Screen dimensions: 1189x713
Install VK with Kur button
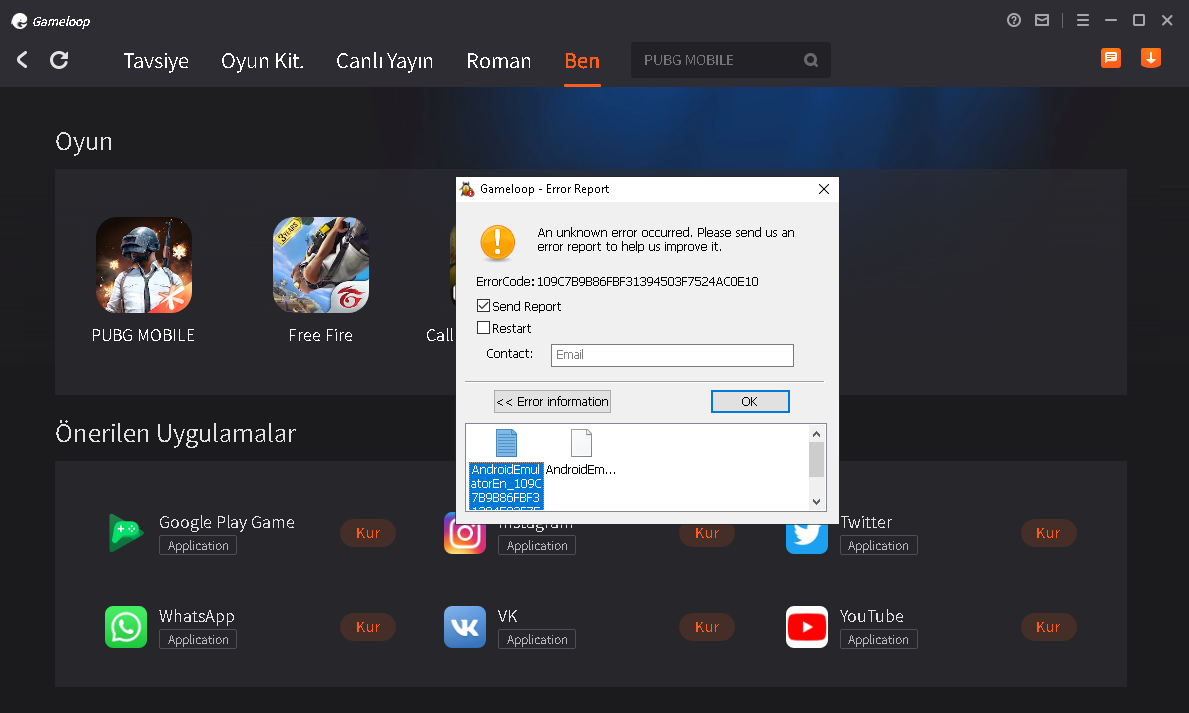coord(707,627)
